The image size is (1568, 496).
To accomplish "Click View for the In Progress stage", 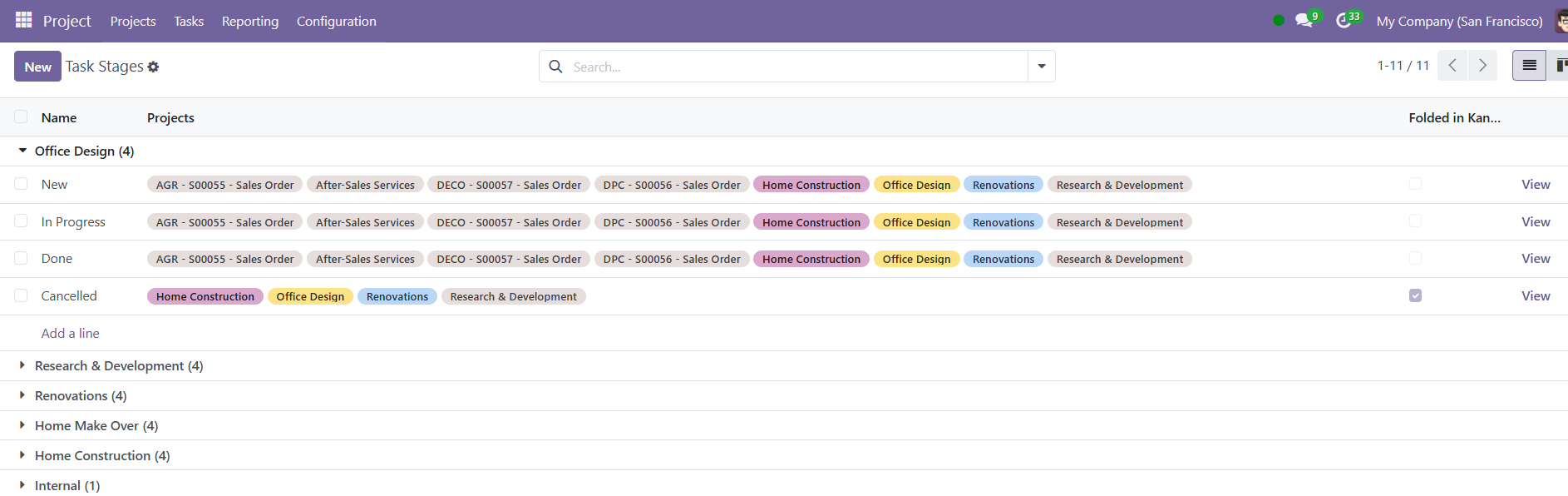I will 1536,221.
